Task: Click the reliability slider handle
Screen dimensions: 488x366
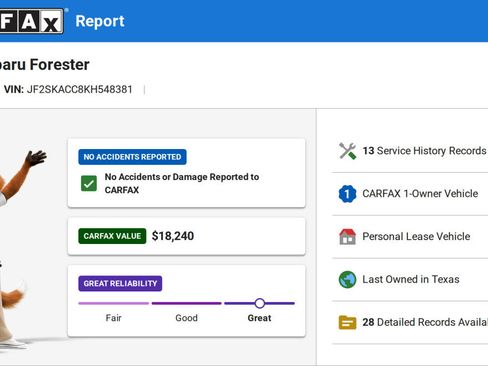Action: 260,303
